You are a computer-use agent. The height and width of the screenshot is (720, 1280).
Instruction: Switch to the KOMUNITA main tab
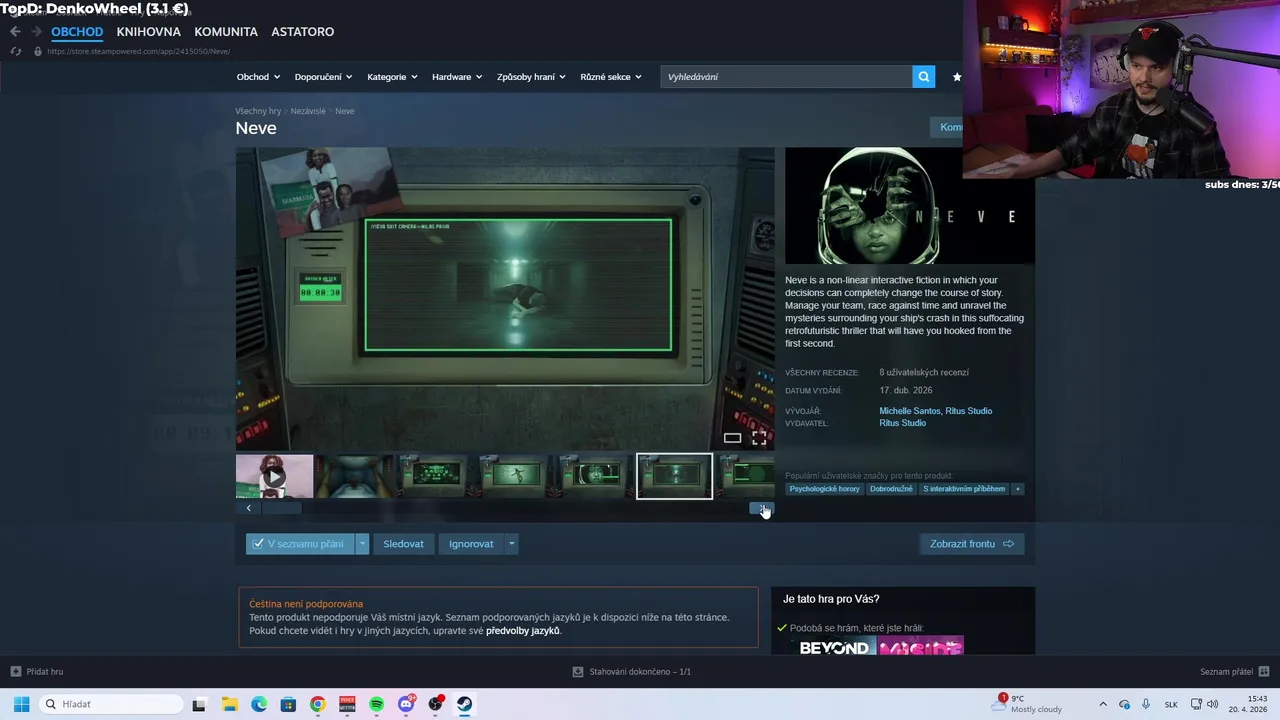[226, 32]
